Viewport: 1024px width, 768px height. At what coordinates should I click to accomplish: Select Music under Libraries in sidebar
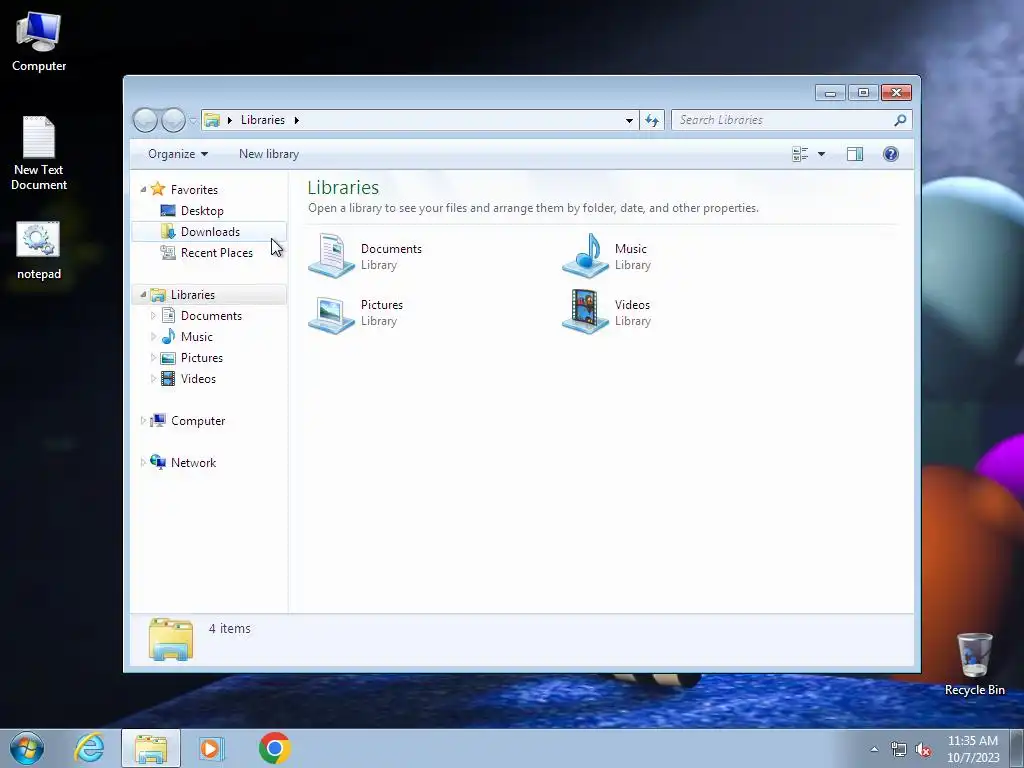click(197, 337)
